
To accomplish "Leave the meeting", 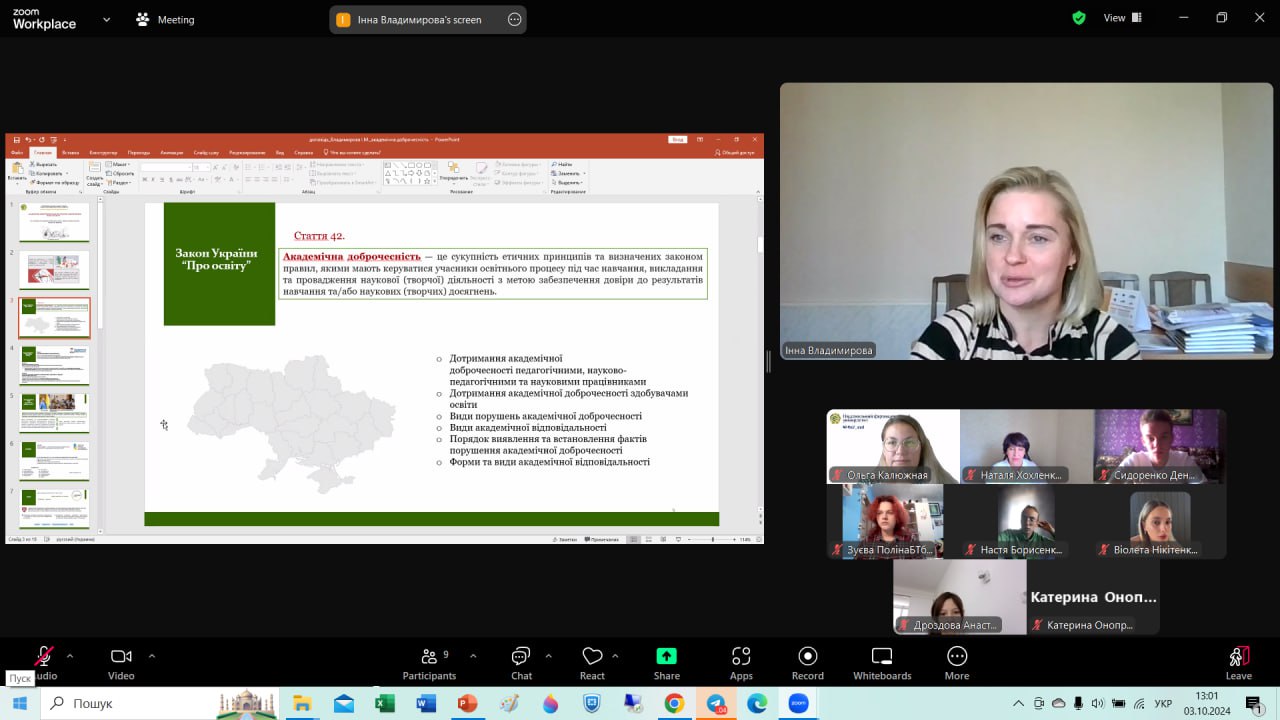I will [1238, 664].
